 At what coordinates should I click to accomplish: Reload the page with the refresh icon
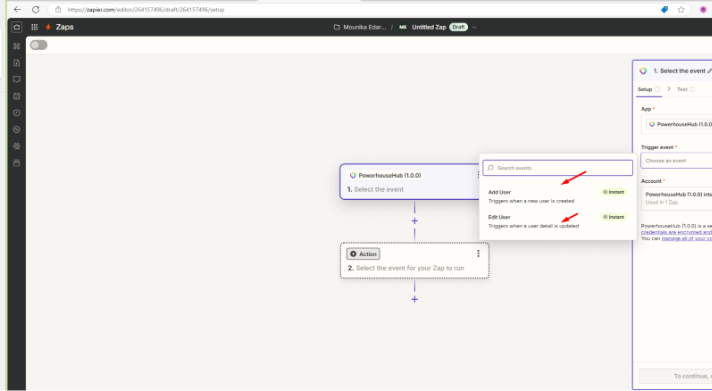(x=35, y=10)
